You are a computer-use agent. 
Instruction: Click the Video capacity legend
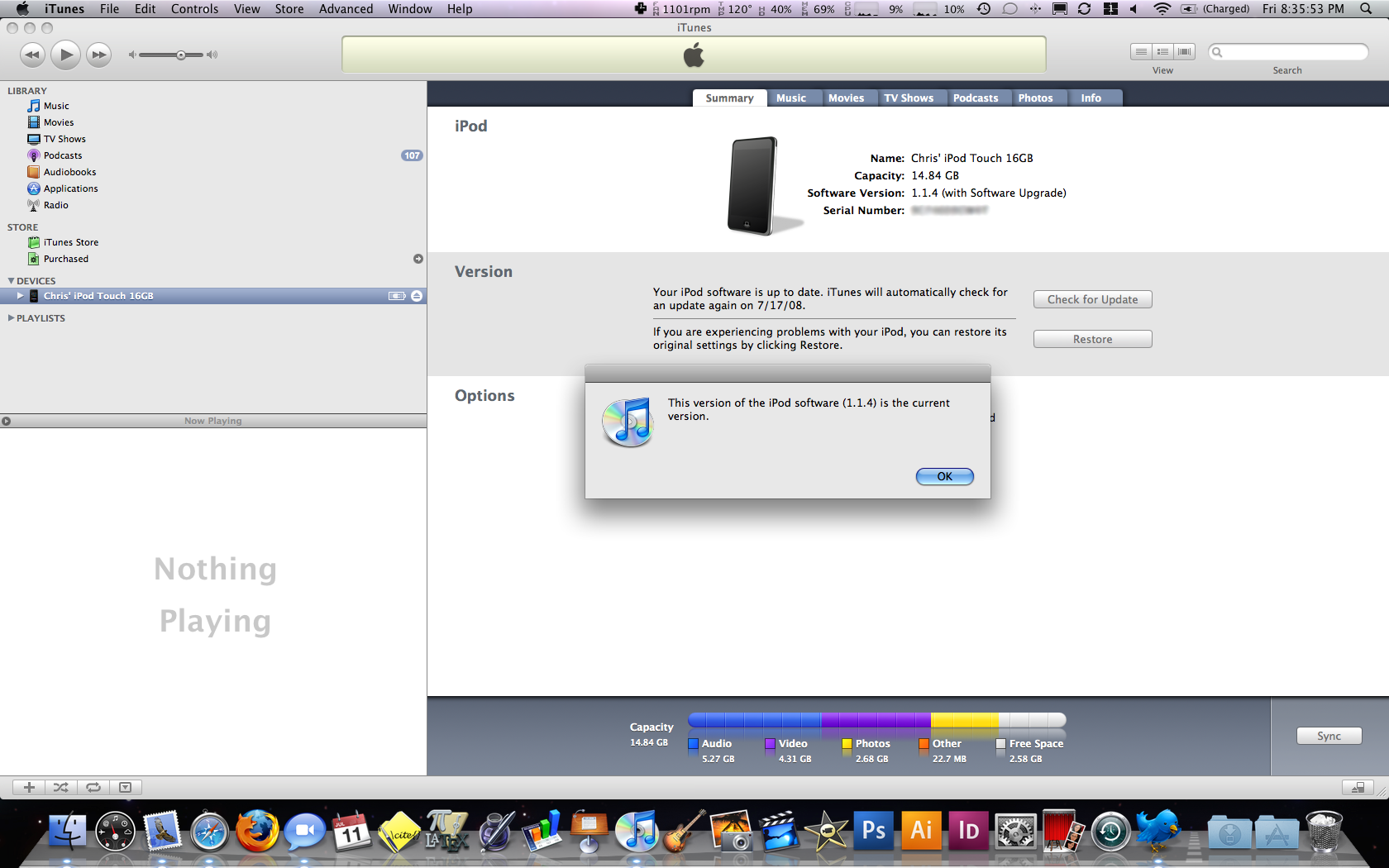point(788,751)
